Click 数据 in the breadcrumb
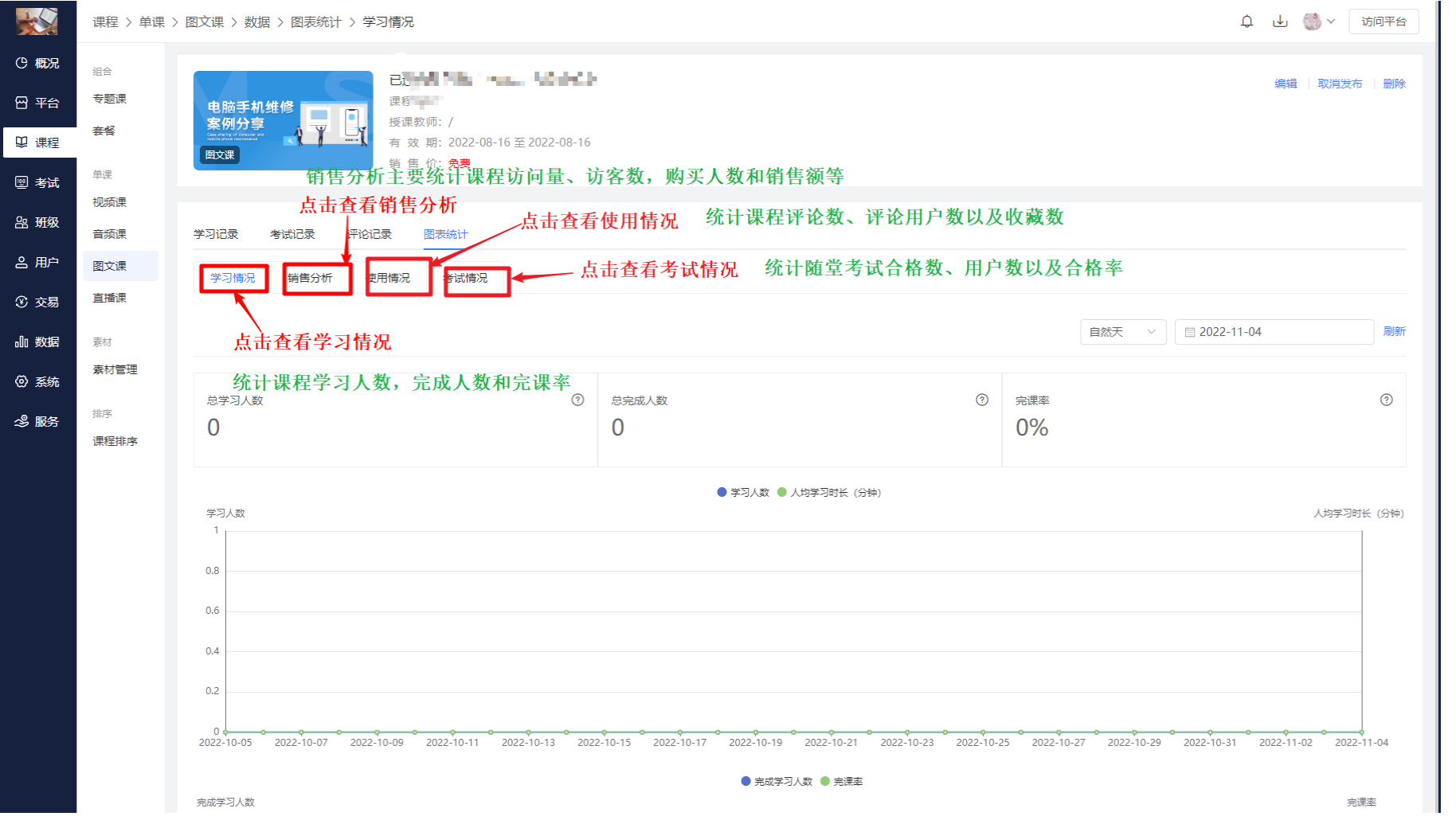This screenshot has height=824, width=1456. pos(257,22)
